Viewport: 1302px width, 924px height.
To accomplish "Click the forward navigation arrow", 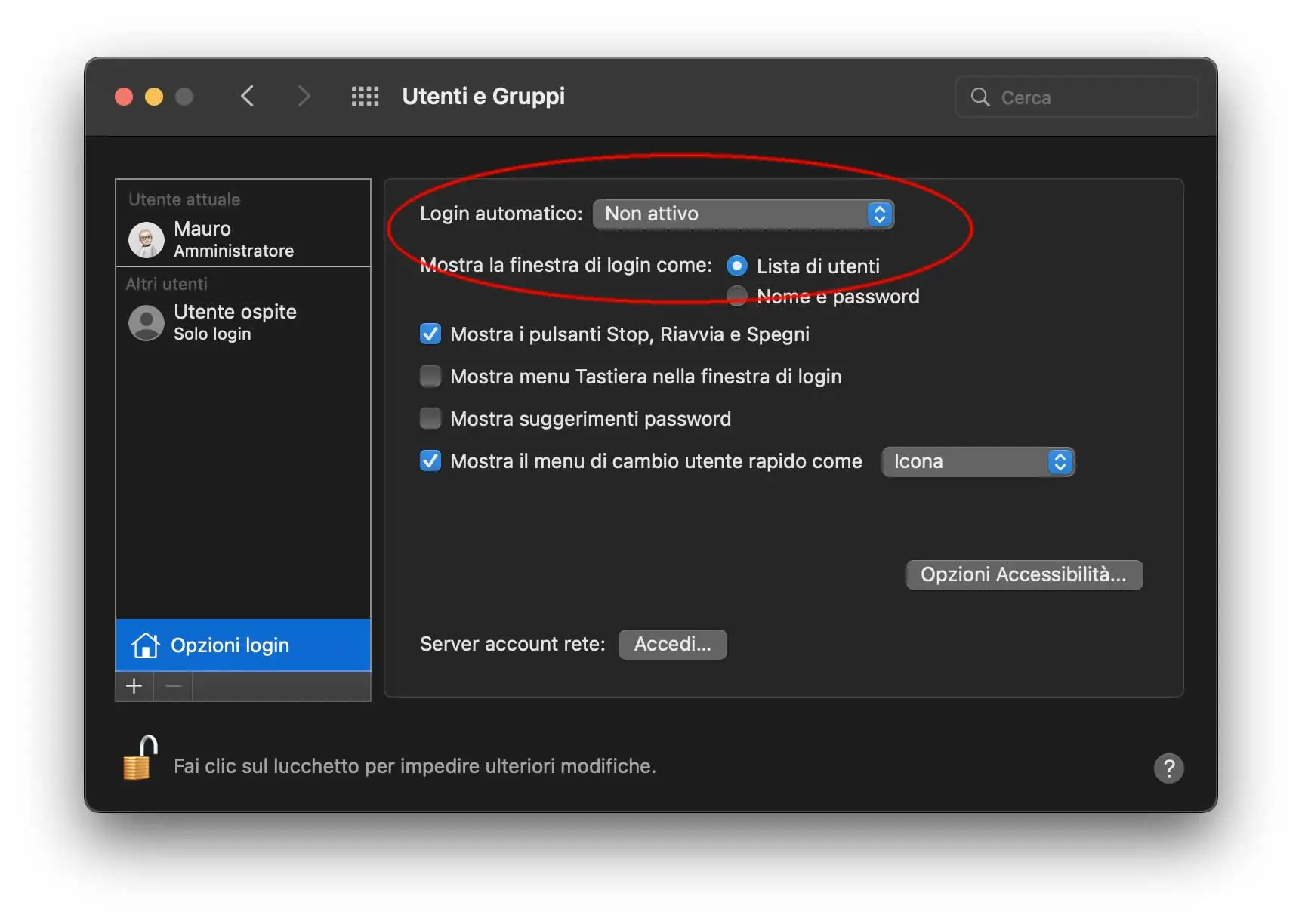I will [x=304, y=96].
